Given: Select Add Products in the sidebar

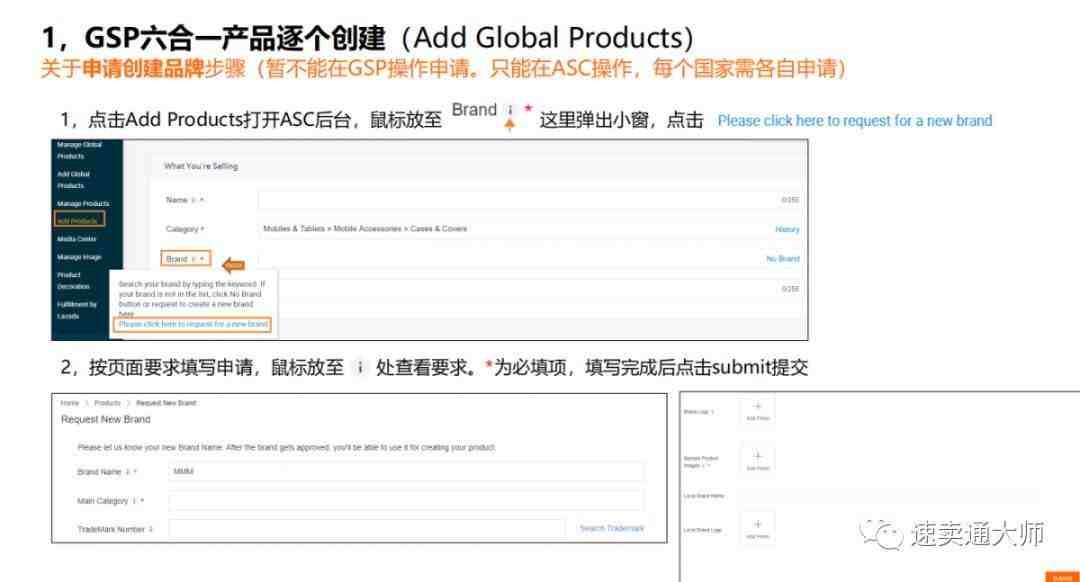Looking at the screenshot, I should [79, 220].
